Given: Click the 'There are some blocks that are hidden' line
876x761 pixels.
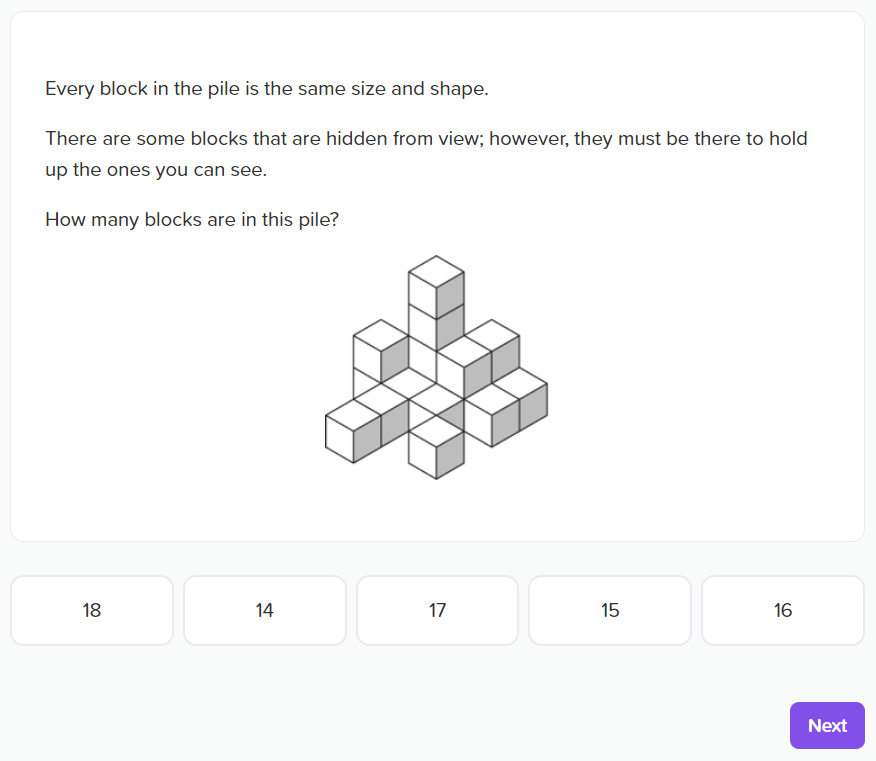Looking at the screenshot, I should (426, 139).
